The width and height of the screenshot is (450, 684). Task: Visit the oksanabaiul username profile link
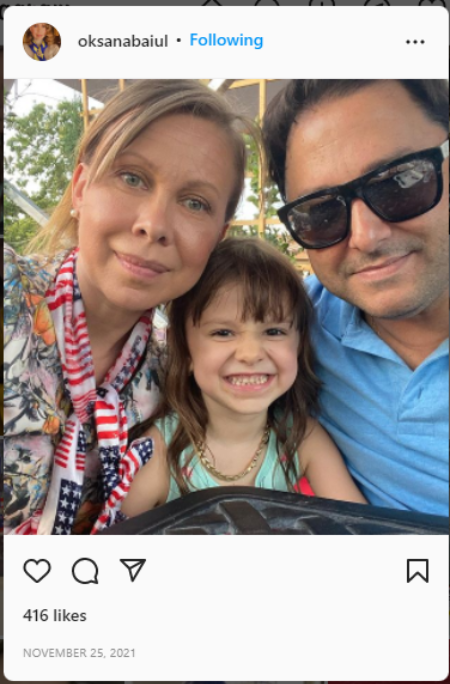pyautogui.click(x=123, y=41)
